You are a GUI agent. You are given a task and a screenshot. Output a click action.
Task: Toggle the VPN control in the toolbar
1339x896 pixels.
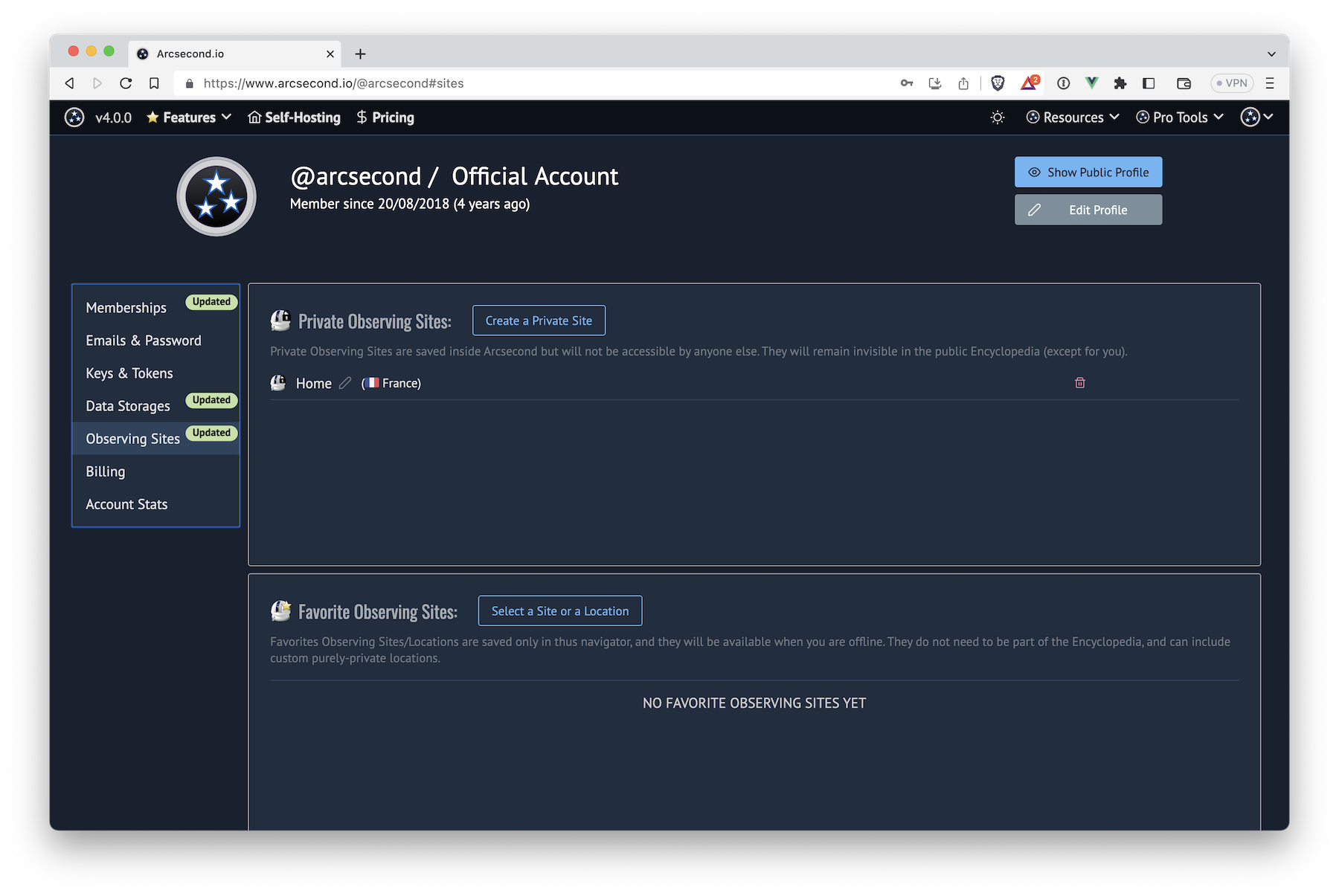coord(1232,83)
